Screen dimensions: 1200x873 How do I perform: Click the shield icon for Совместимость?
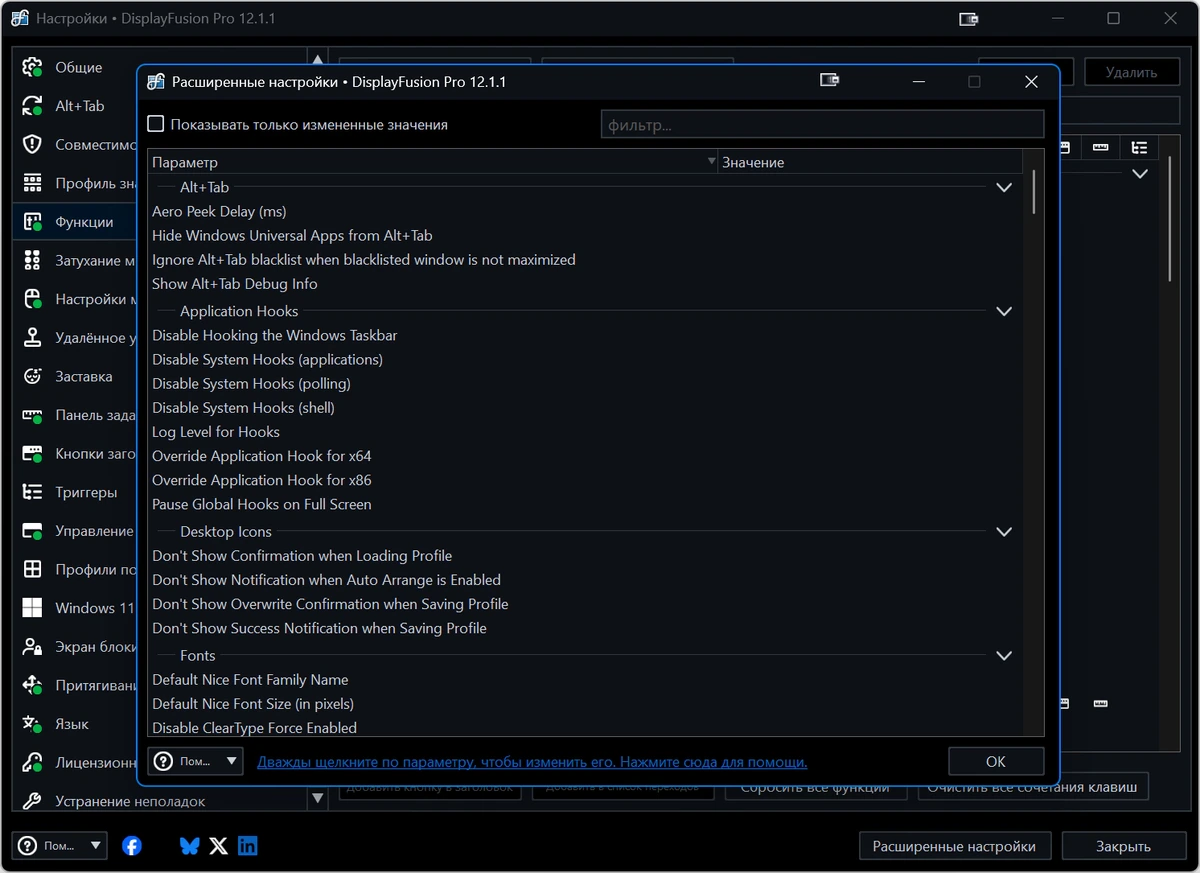click(32, 144)
